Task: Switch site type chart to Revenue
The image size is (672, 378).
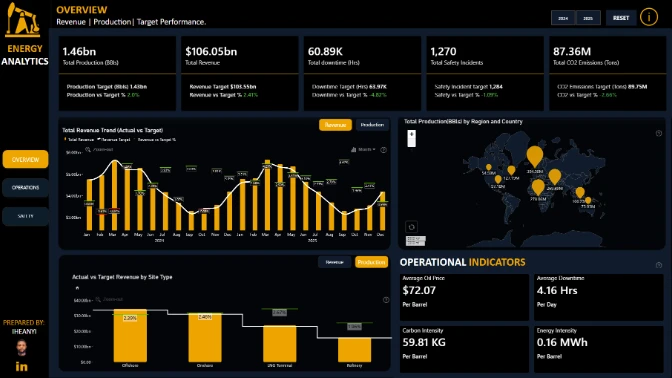Action: [334, 262]
